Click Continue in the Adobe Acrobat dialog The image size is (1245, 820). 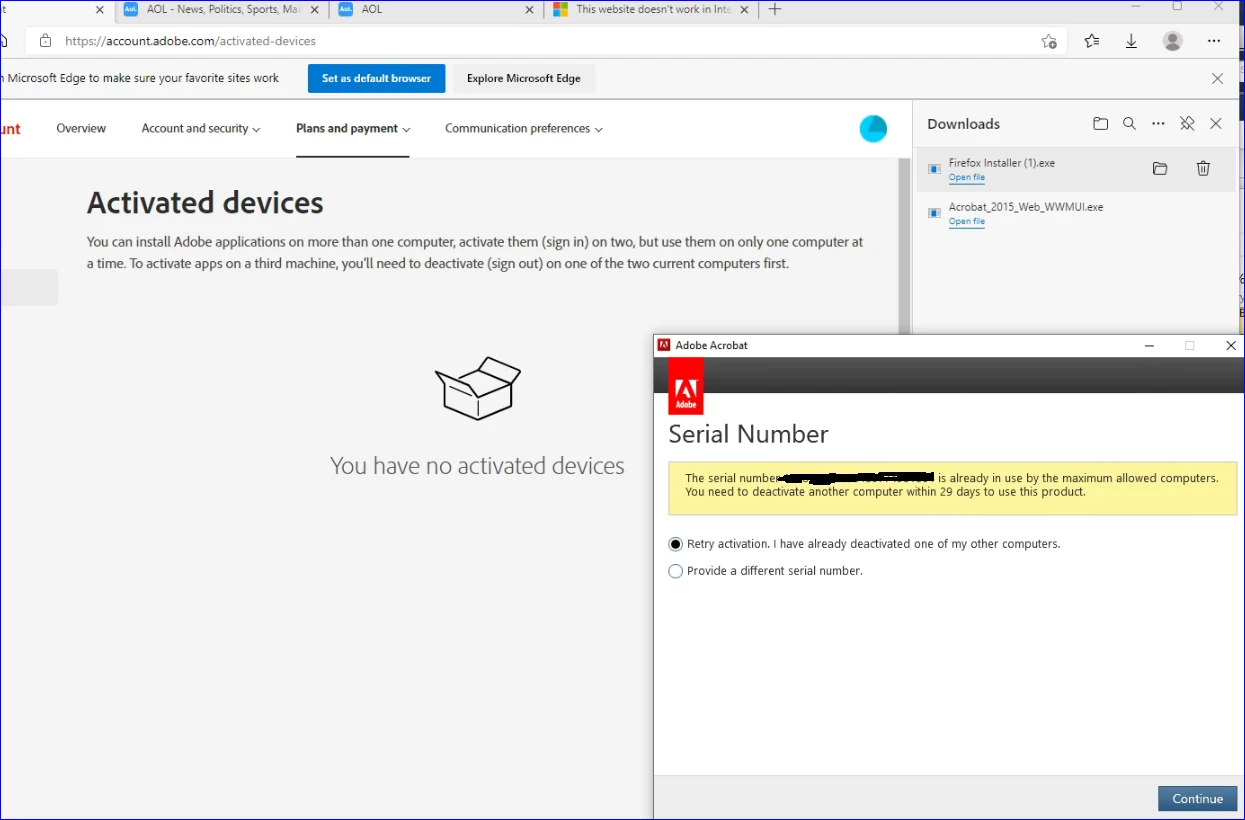pyautogui.click(x=1198, y=799)
